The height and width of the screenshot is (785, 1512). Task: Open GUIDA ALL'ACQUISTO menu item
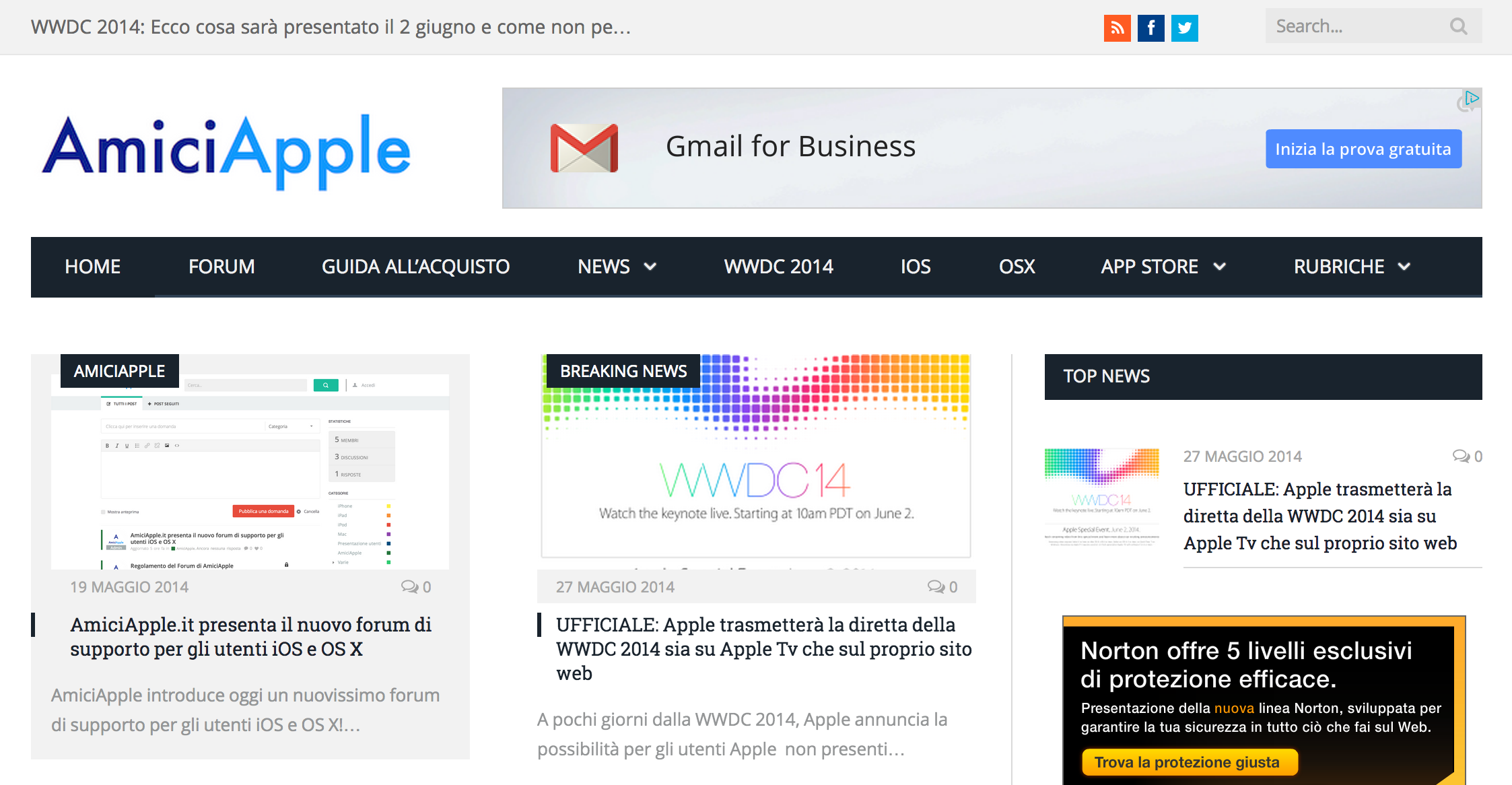(x=415, y=267)
